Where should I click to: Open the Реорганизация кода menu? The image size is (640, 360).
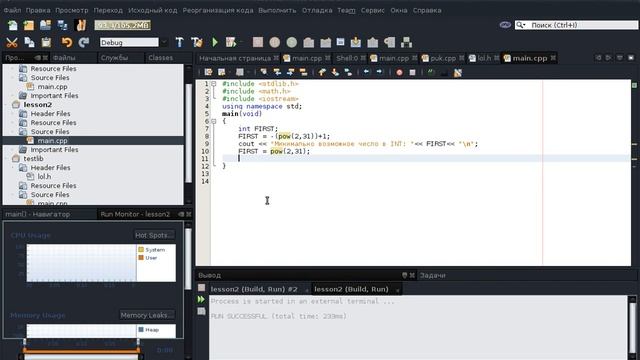point(218,10)
